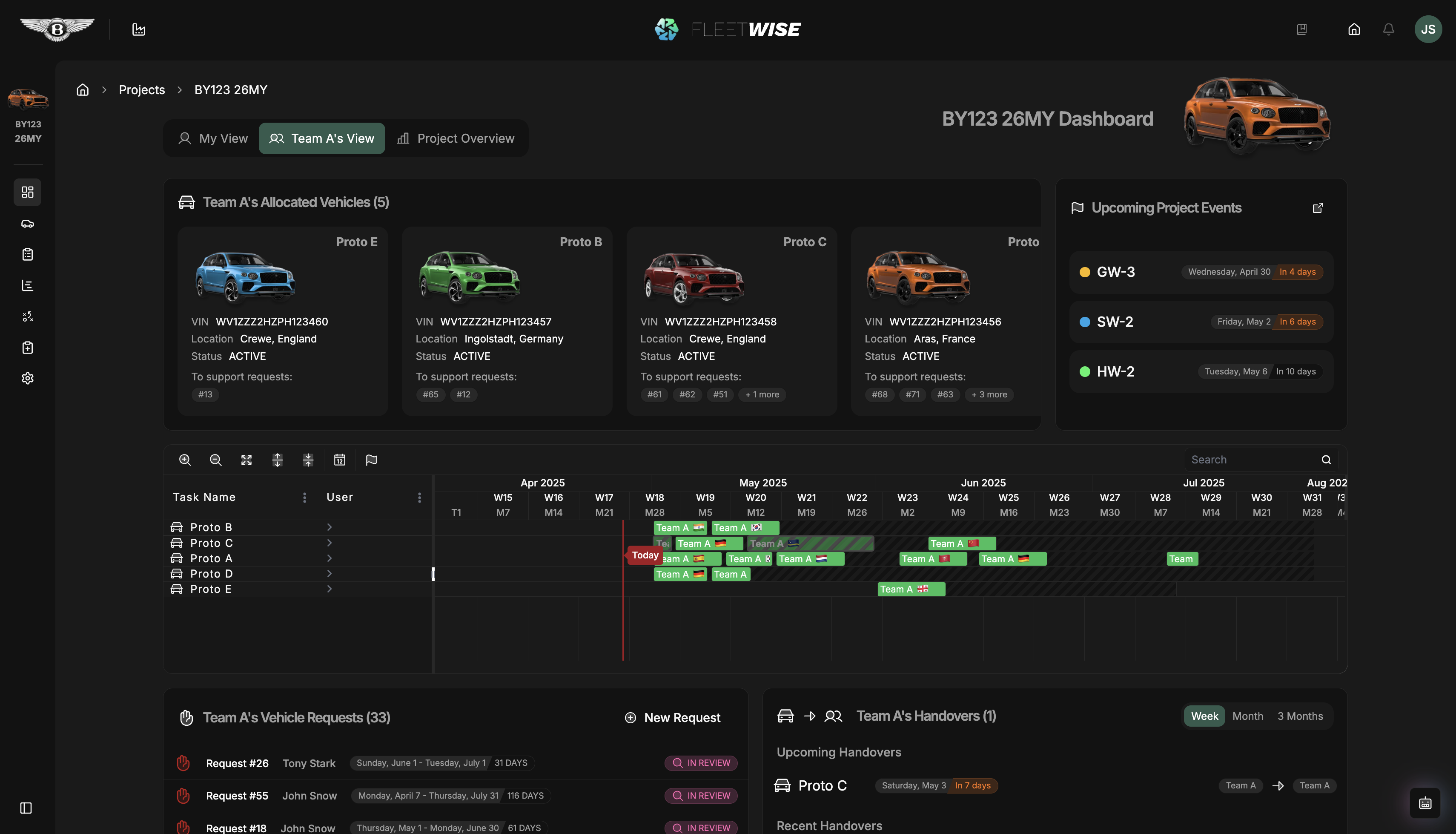Open the GW-3 upcoming event

tap(1201, 272)
